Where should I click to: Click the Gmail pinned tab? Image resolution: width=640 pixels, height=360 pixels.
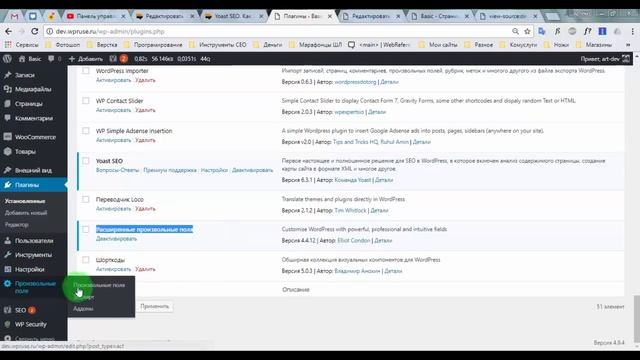click(x=14, y=16)
